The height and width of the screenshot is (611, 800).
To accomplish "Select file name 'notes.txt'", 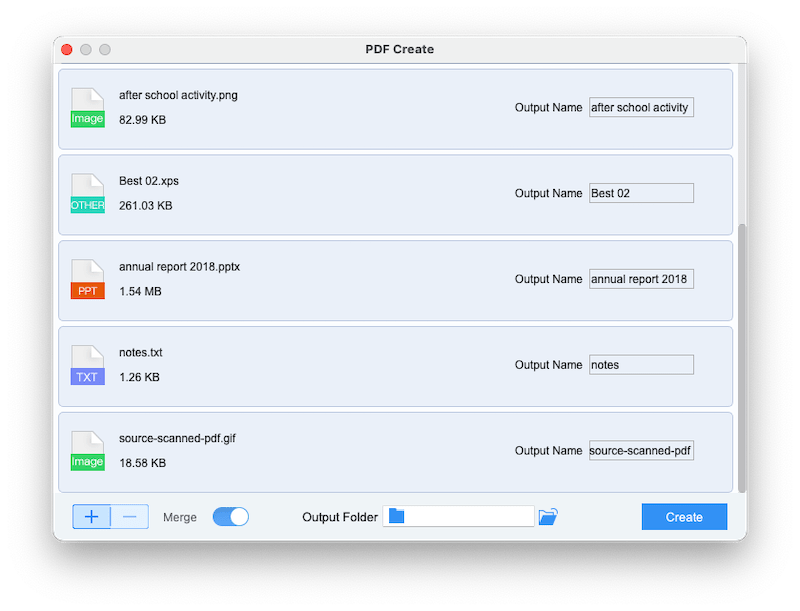I will point(141,352).
